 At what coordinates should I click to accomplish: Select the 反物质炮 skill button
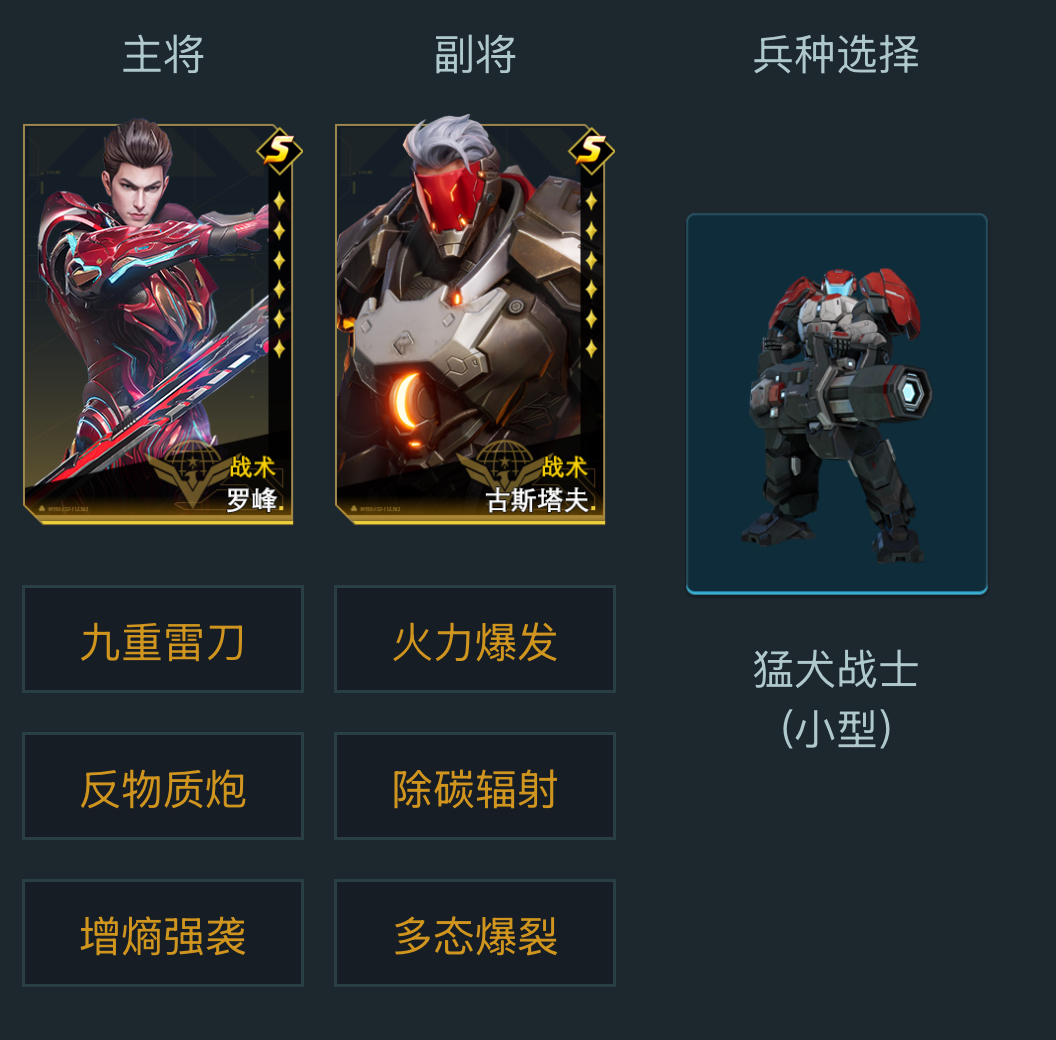pyautogui.click(x=163, y=786)
